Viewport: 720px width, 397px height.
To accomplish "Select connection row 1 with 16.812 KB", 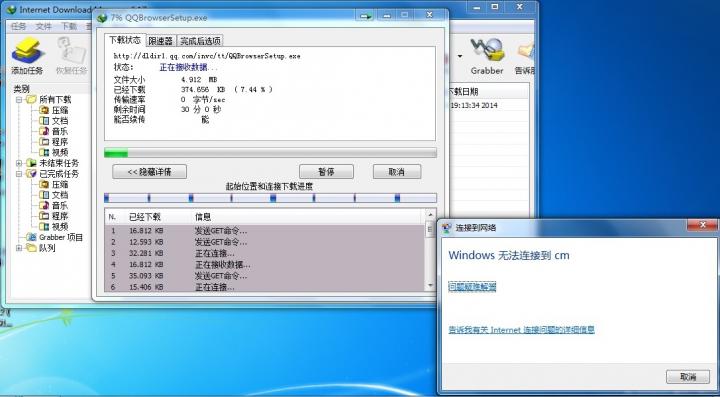I will (265, 230).
